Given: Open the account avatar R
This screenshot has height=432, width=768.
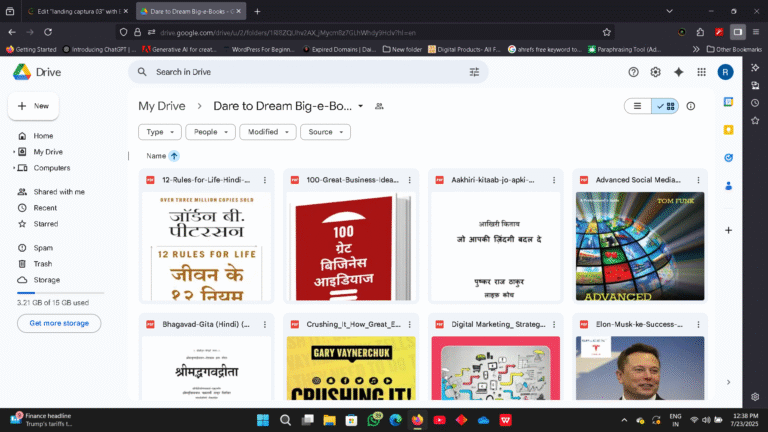Looking at the screenshot, I should (725, 72).
